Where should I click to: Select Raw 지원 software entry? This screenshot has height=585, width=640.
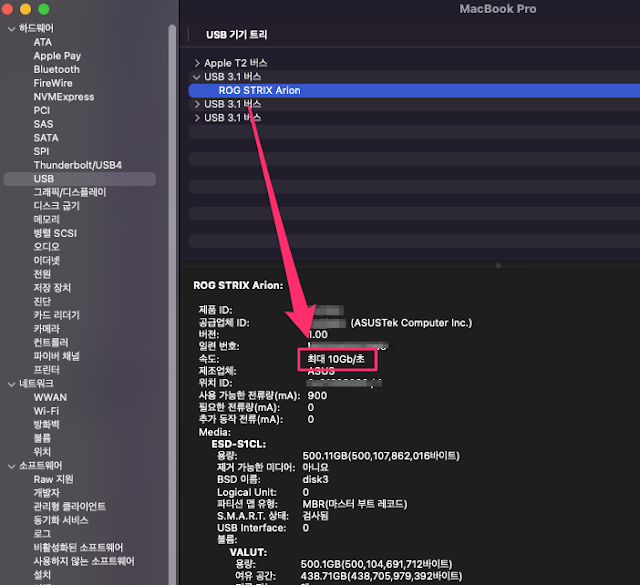[x=53, y=479]
